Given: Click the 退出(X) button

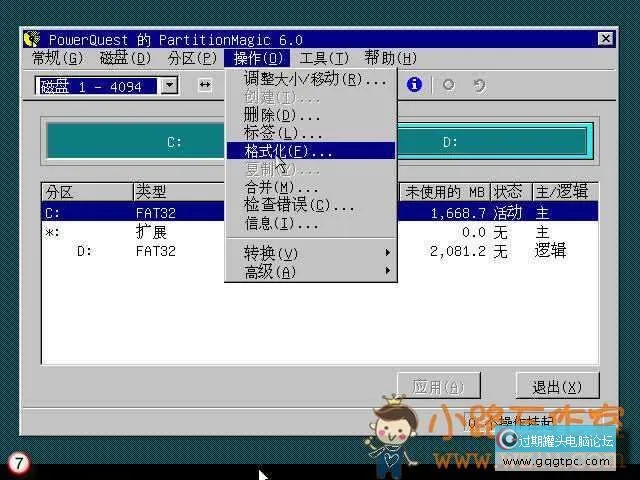Looking at the screenshot, I should pyautogui.click(x=558, y=386).
